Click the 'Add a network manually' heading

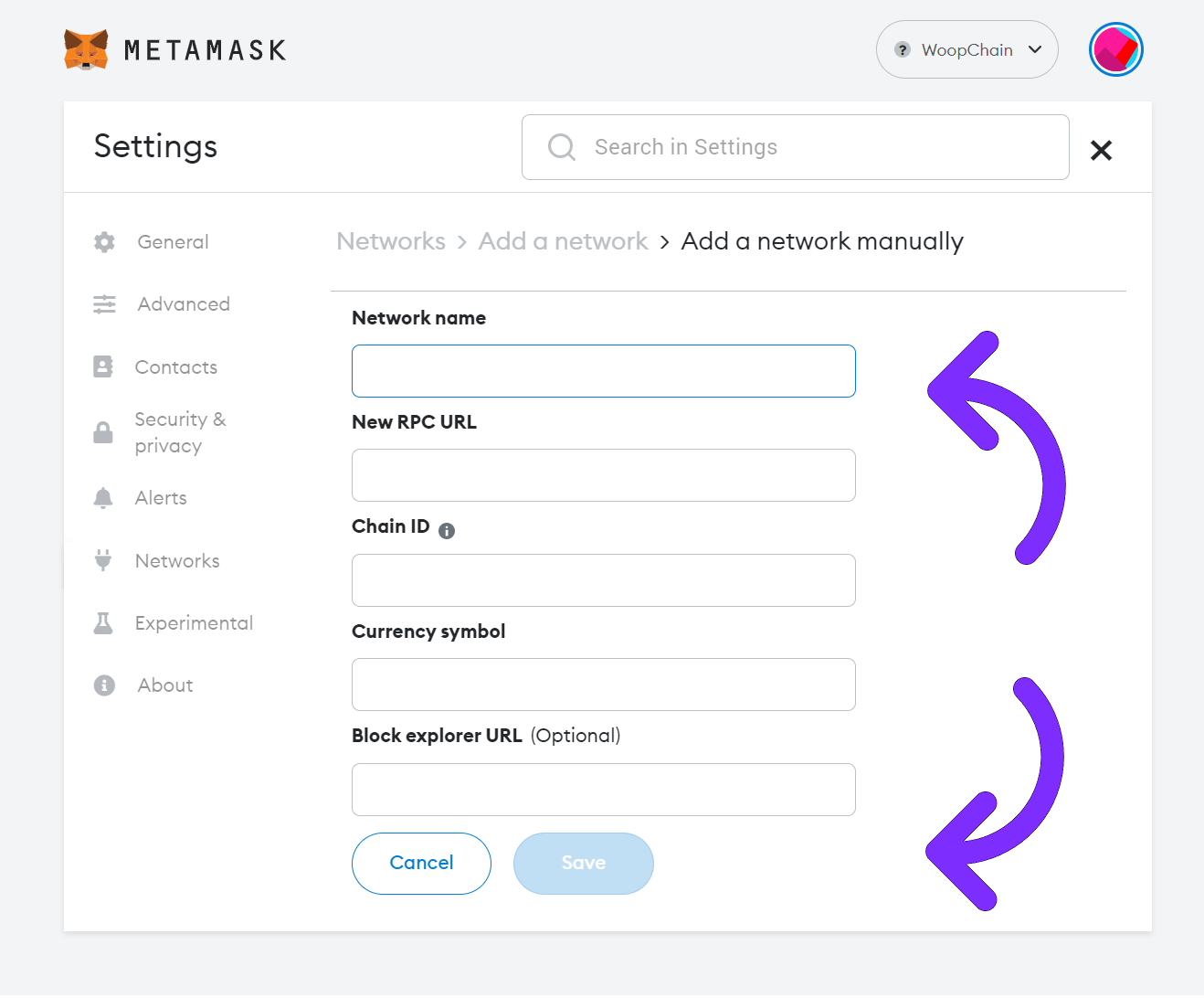[822, 241]
